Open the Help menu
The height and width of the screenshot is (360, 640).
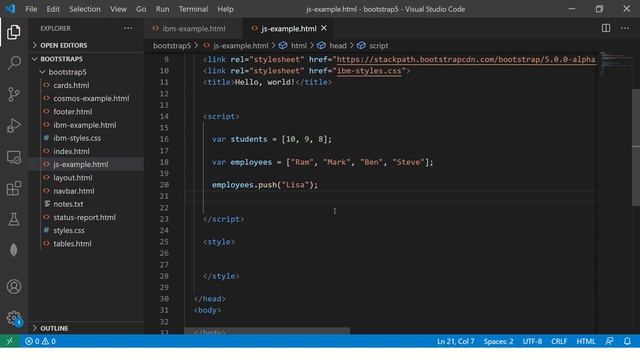point(225,9)
